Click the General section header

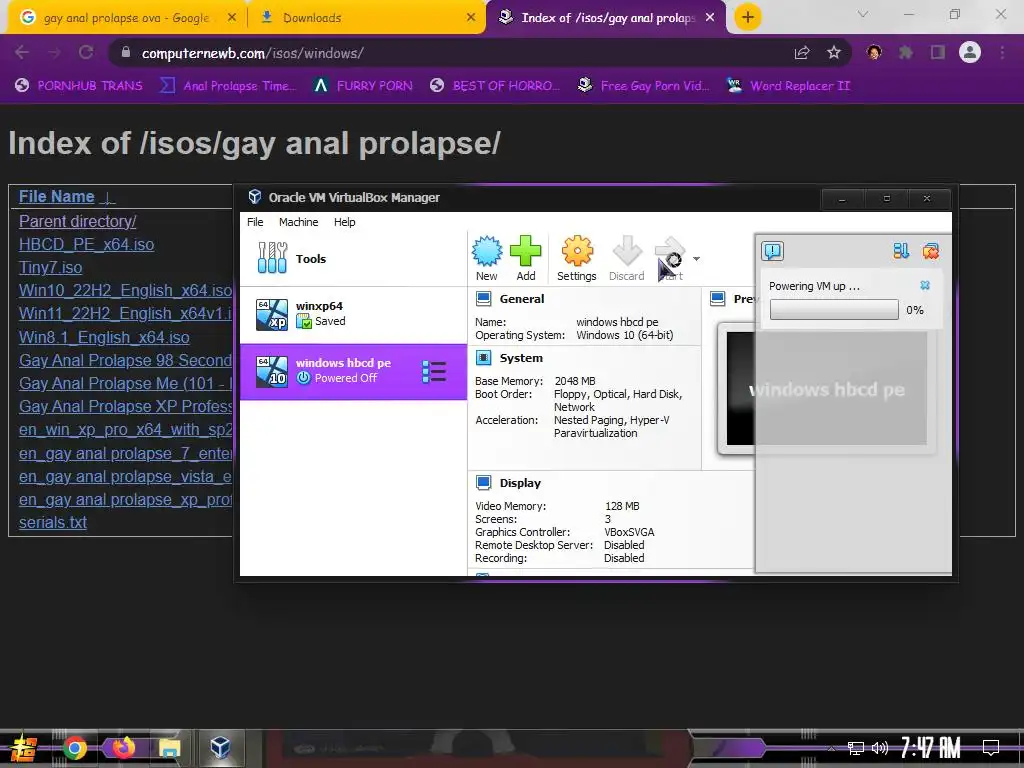click(x=521, y=299)
